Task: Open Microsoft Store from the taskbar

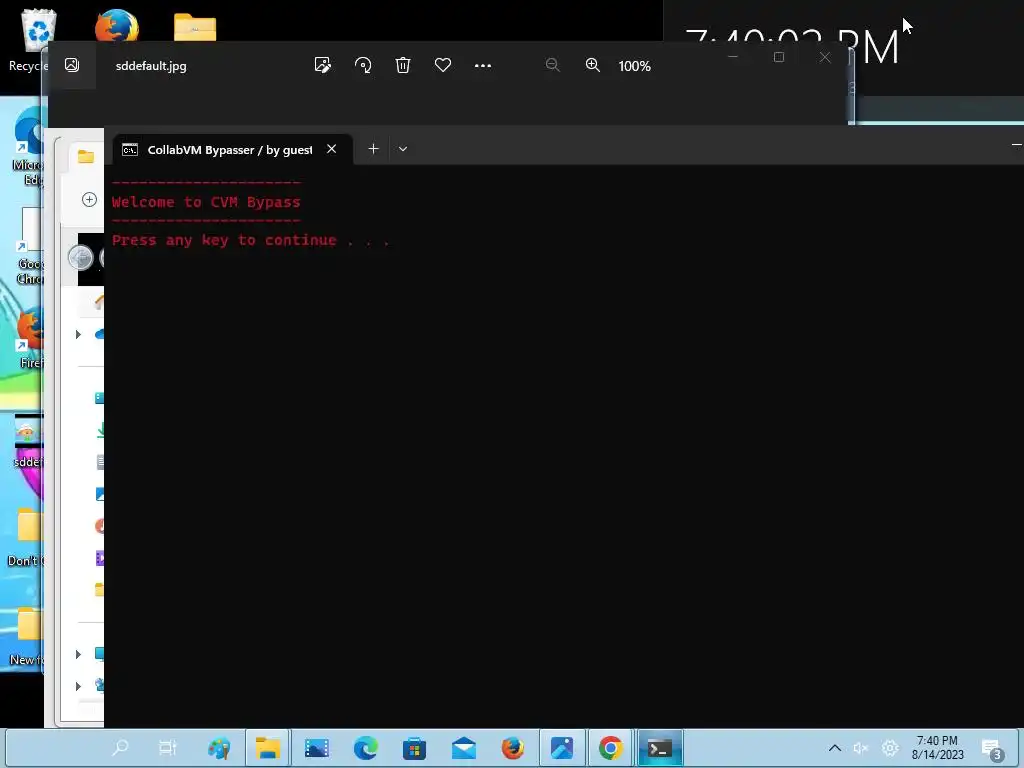Action: 414,748
